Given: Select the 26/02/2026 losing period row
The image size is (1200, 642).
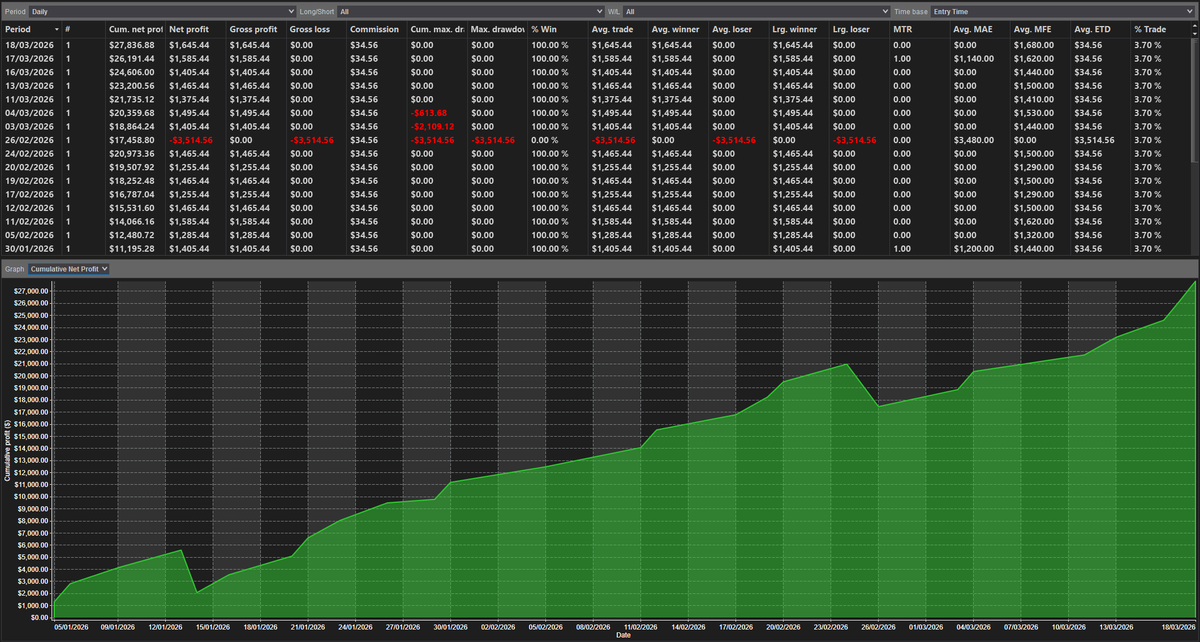Looking at the screenshot, I should click(x=596, y=140).
